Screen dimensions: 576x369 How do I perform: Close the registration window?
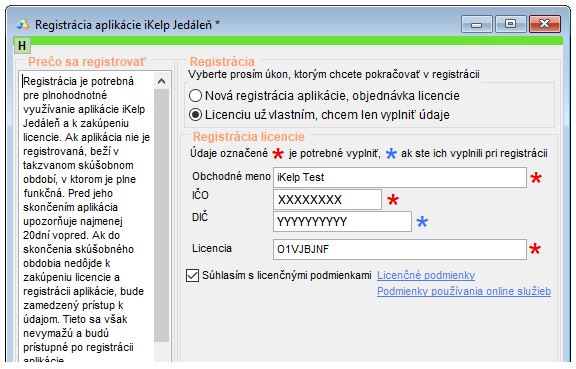(544, 24)
